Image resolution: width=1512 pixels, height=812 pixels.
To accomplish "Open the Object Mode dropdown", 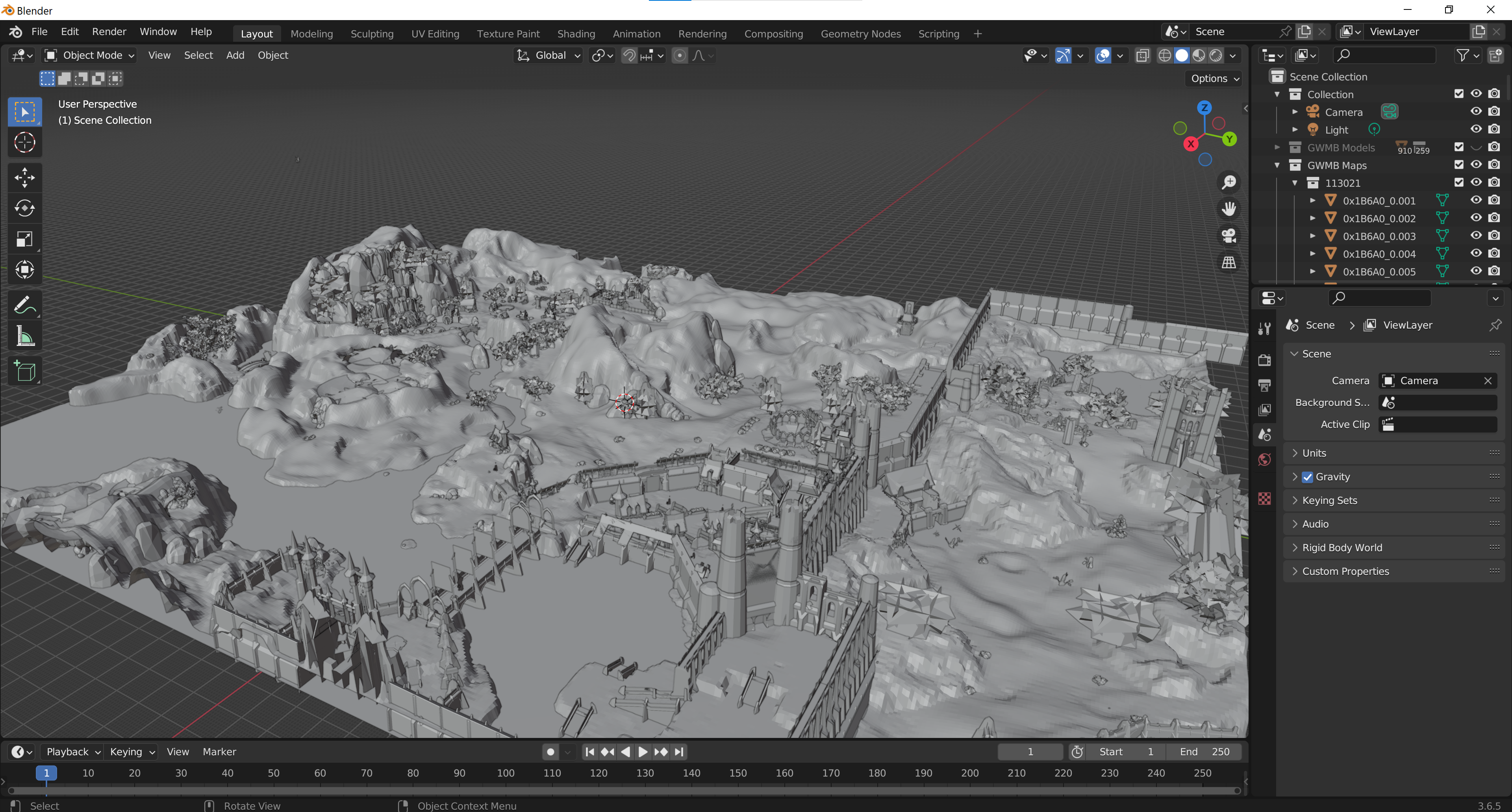I will pos(91,55).
